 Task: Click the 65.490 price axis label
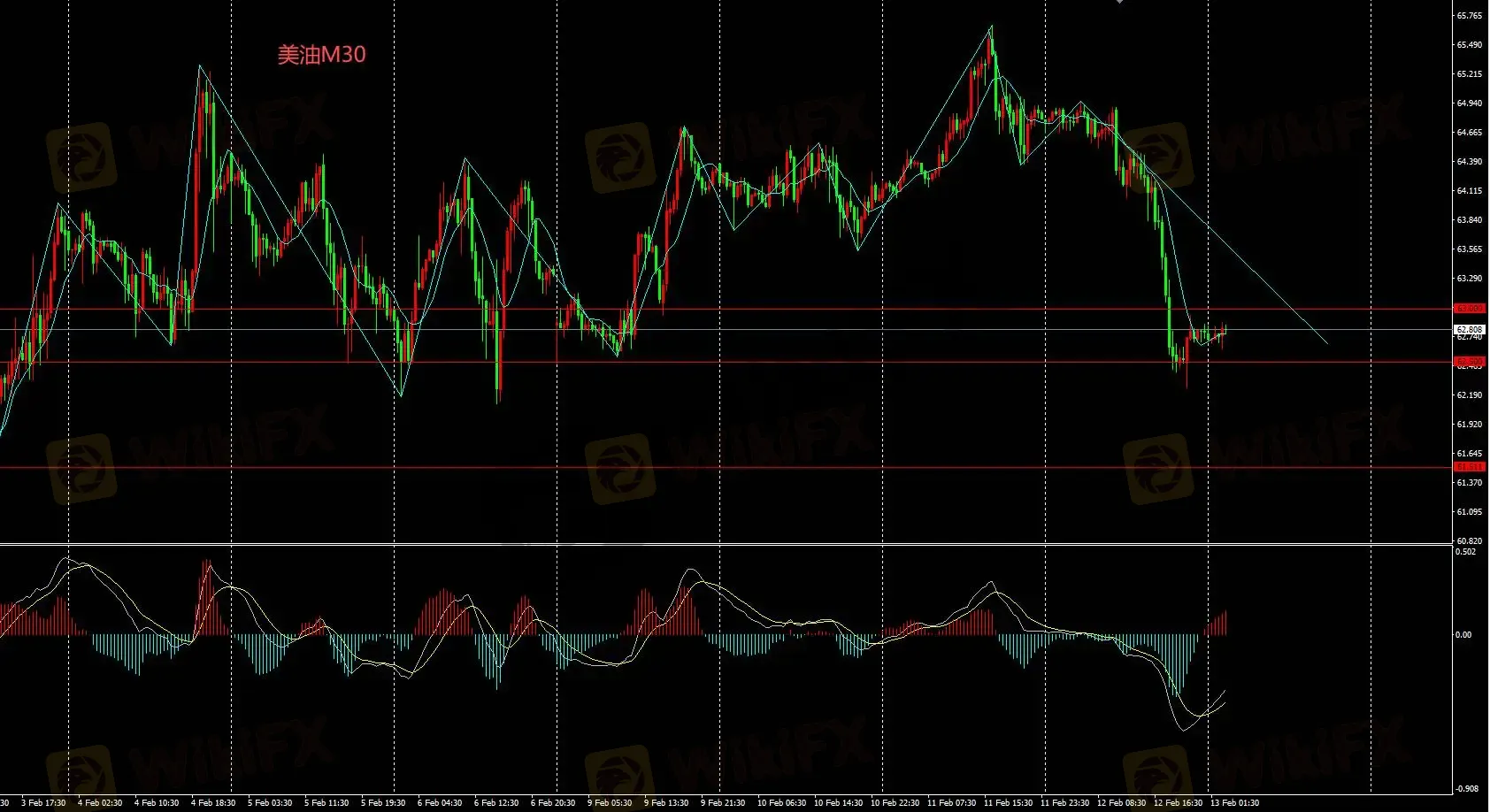1470,45
